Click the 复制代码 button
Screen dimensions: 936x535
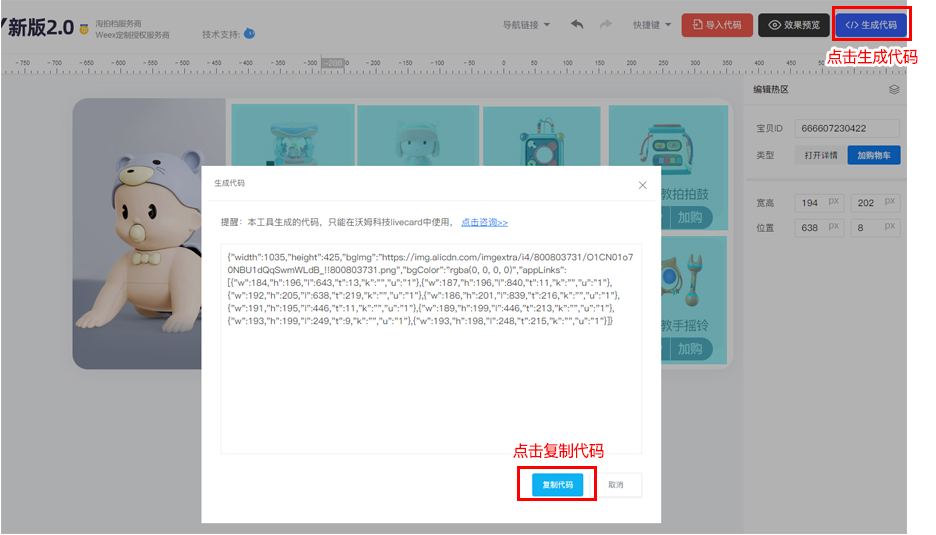[558, 485]
